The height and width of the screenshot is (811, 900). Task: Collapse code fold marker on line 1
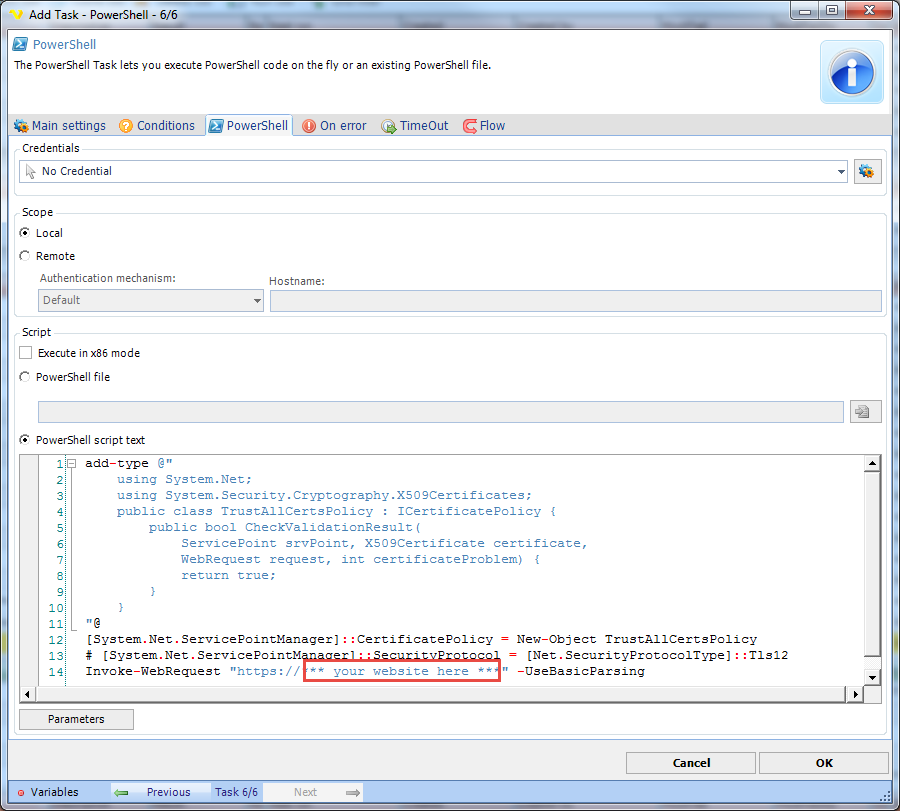tap(72, 464)
